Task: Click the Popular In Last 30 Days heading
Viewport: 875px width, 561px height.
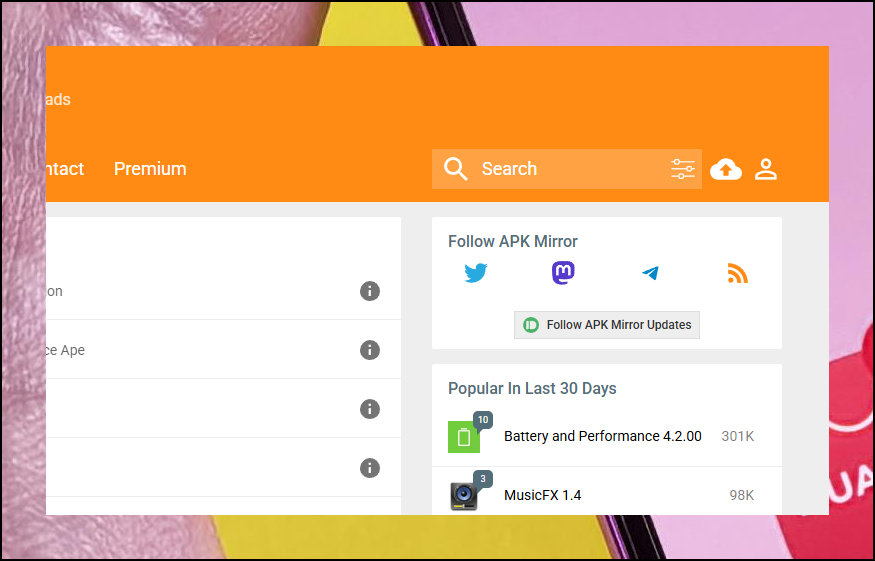Action: (532, 389)
